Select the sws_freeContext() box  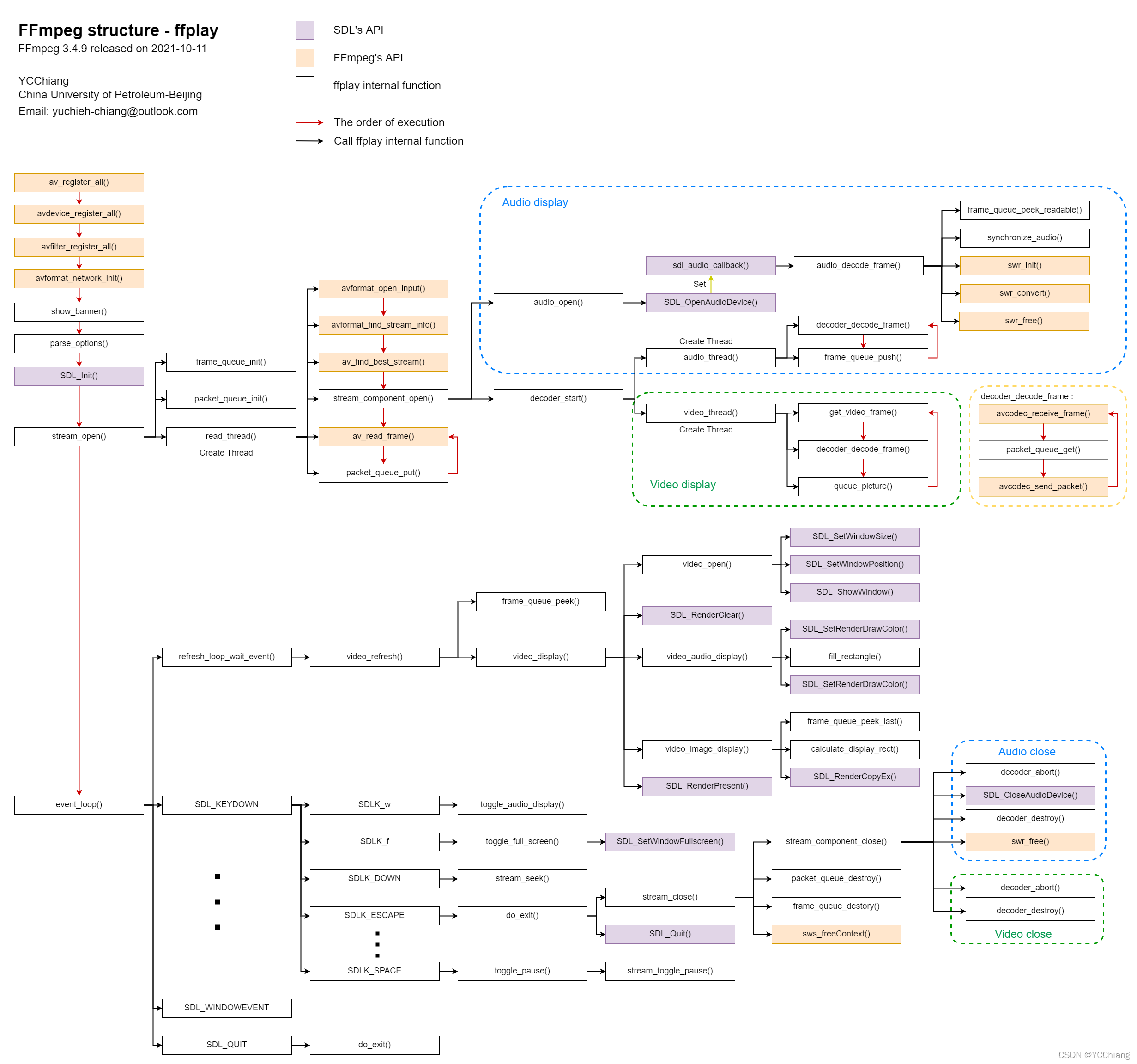(x=836, y=934)
